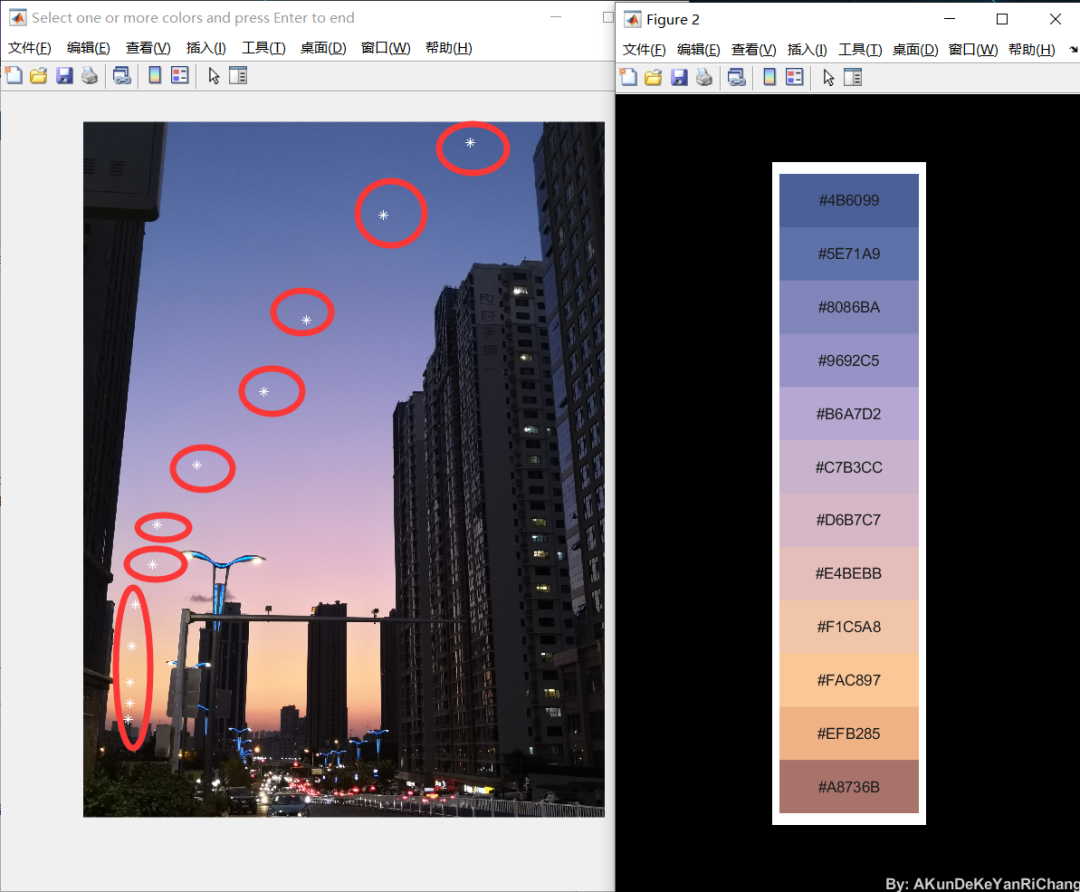Click New Figure icon in Figure 2 toolbar
The image size is (1080, 892).
pos(628,77)
